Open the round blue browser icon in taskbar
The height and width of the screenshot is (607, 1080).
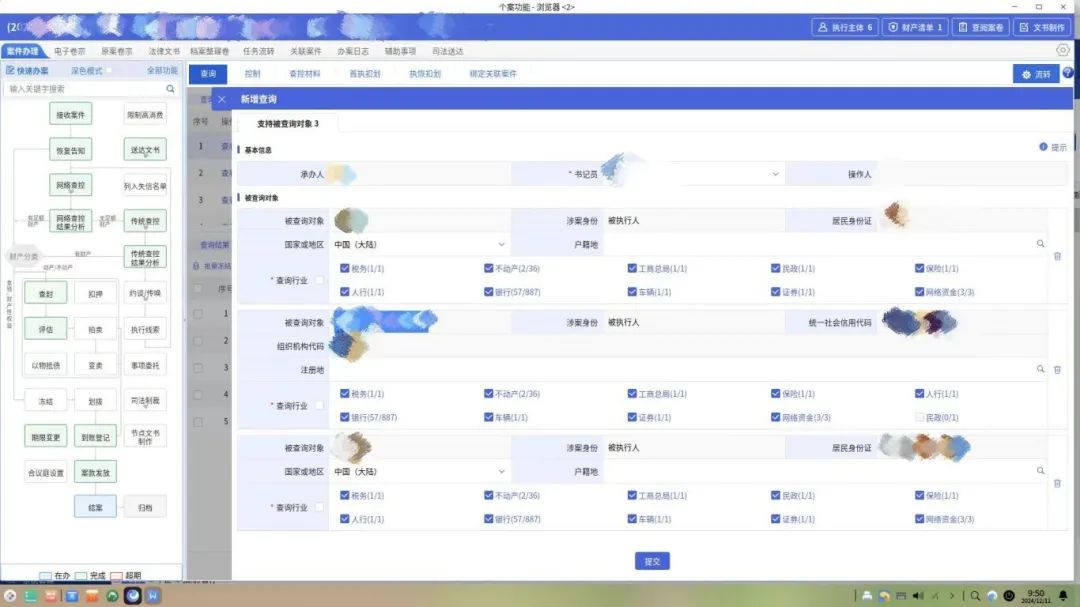[x=133, y=596]
